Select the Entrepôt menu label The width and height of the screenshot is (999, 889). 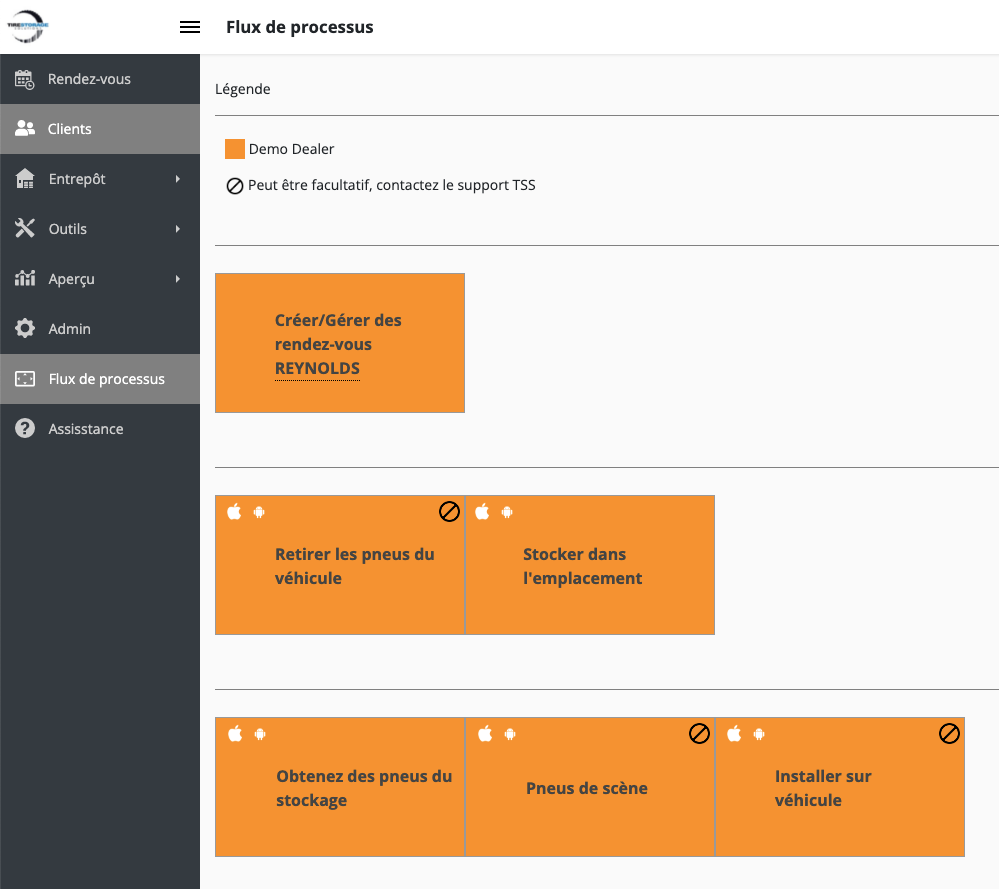[77, 179]
